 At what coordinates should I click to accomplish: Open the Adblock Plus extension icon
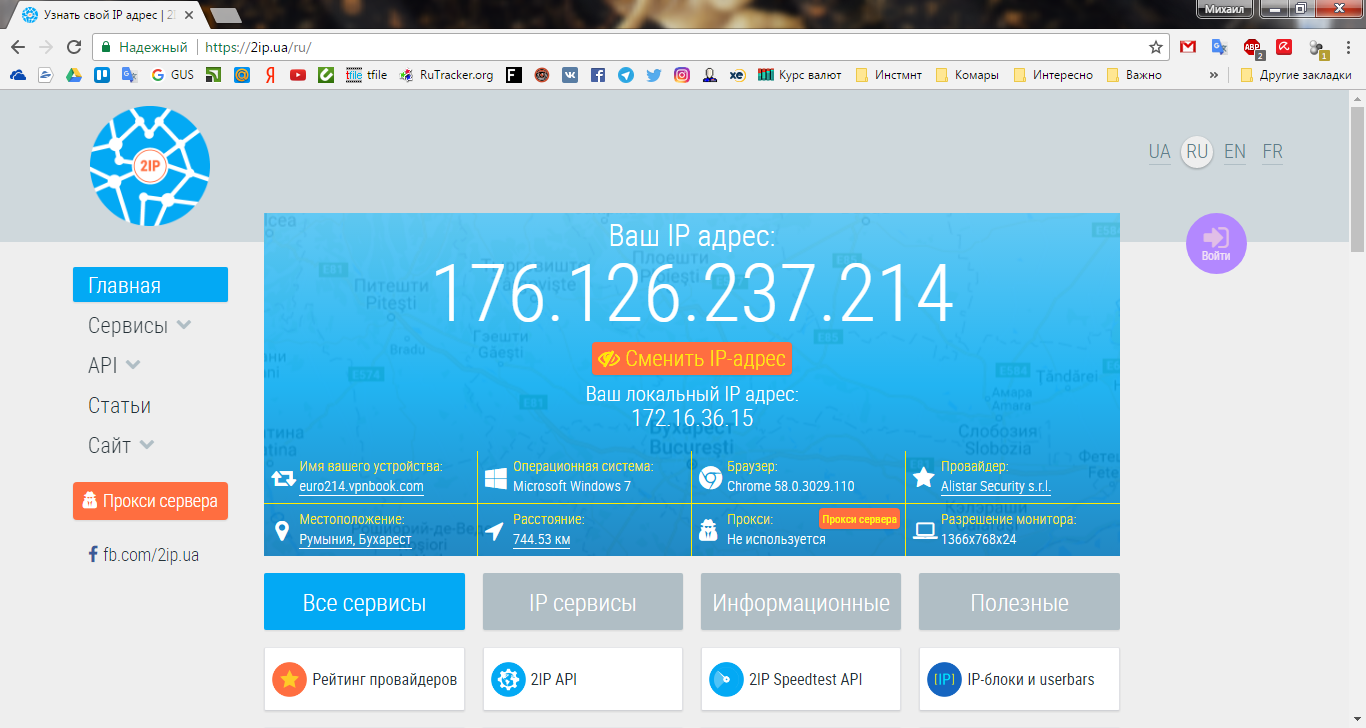point(1252,47)
